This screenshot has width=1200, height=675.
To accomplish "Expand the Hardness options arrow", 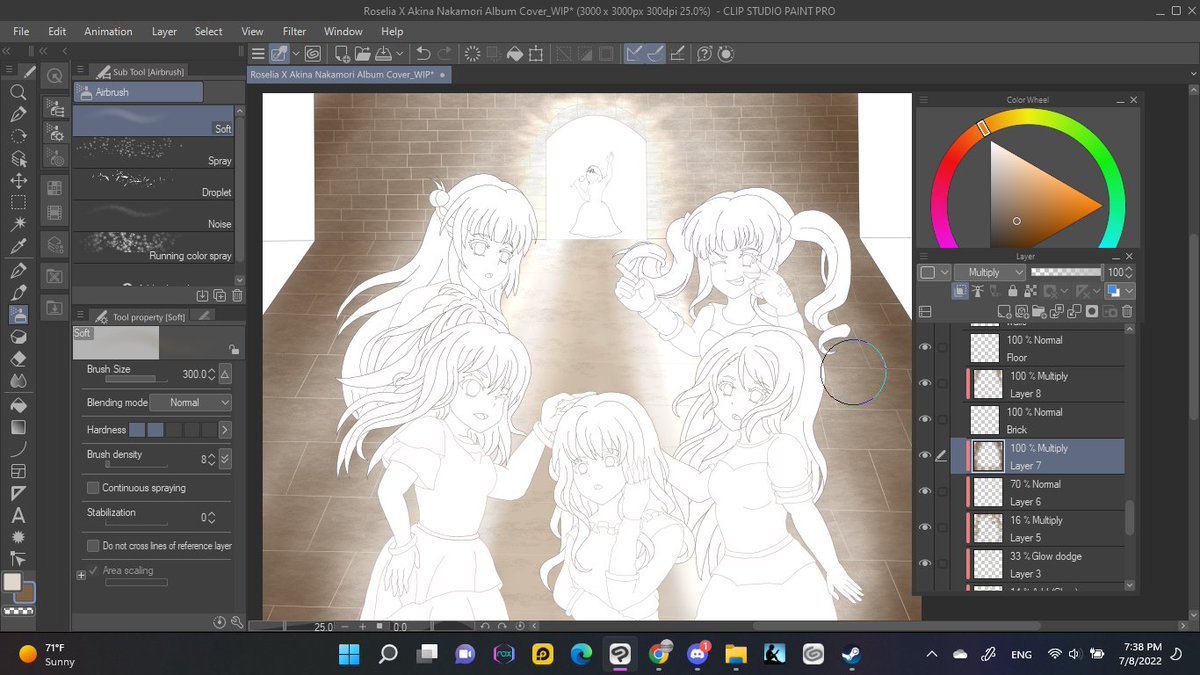I will click(x=225, y=430).
